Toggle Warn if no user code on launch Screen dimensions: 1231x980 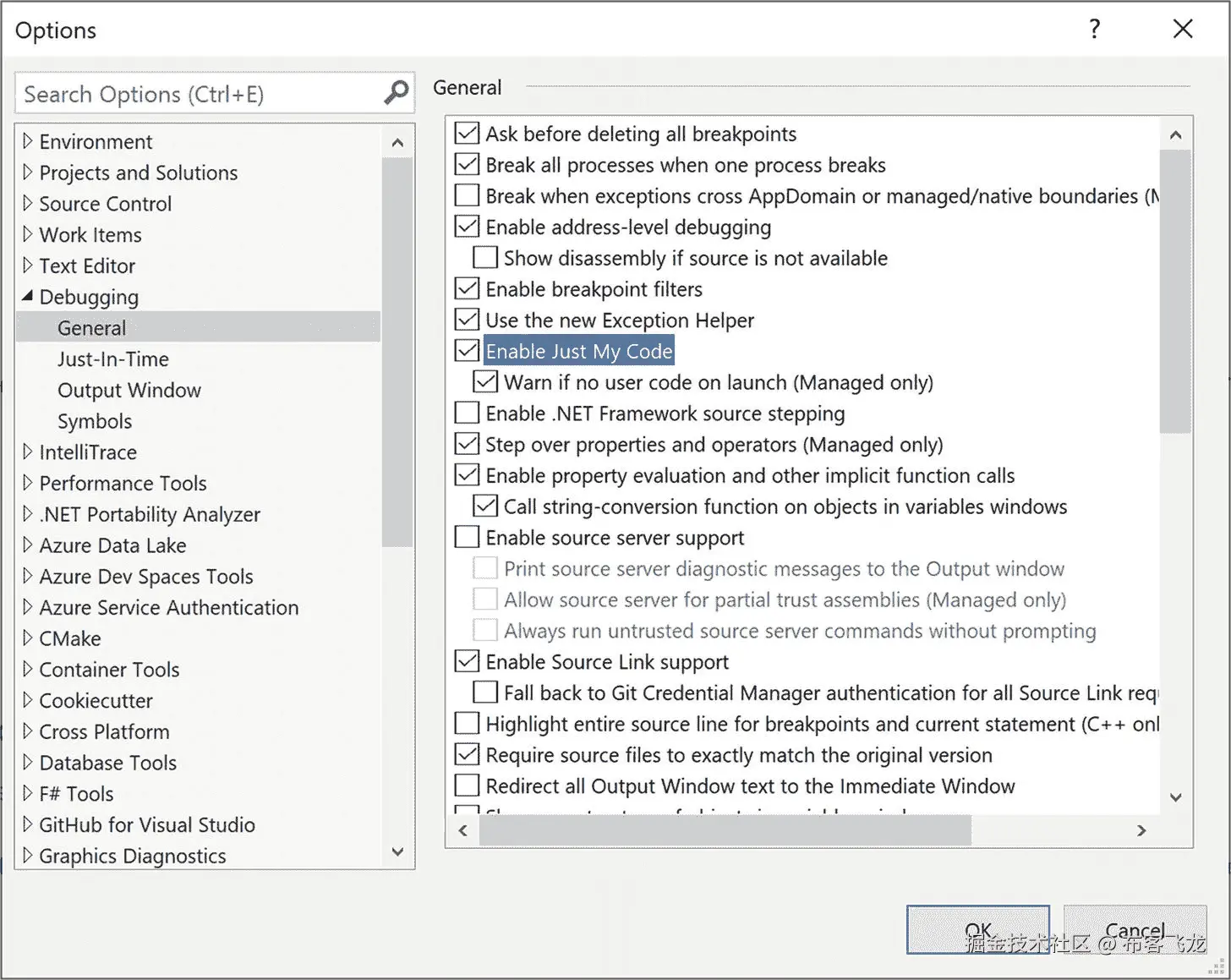(x=485, y=382)
